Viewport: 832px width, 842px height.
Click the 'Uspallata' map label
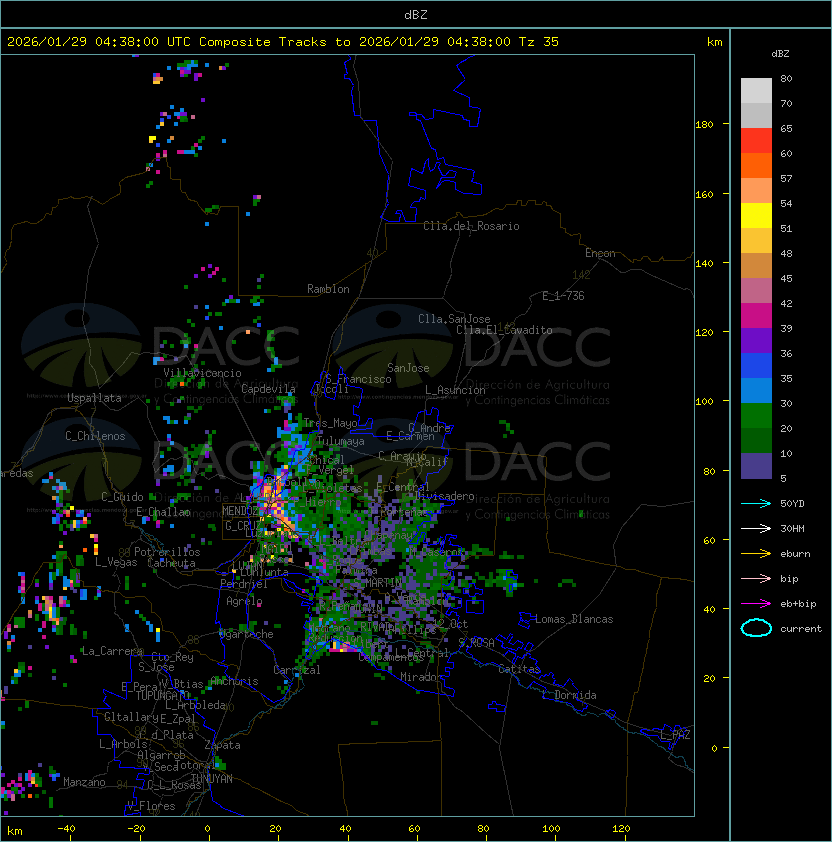coord(94,398)
